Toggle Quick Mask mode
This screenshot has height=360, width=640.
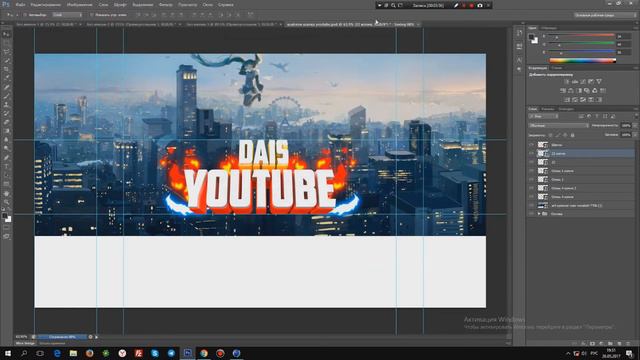click(x=7, y=228)
